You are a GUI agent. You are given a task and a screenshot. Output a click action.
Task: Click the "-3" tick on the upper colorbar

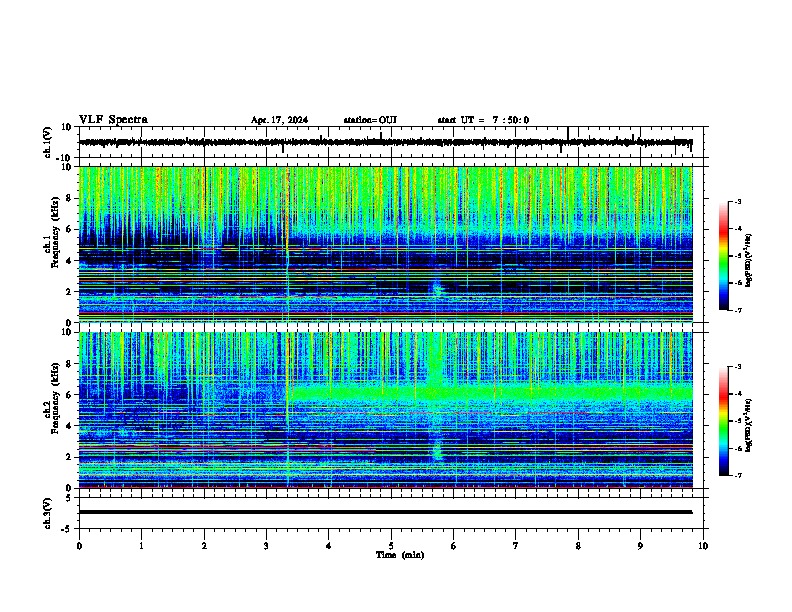pyautogui.click(x=738, y=201)
